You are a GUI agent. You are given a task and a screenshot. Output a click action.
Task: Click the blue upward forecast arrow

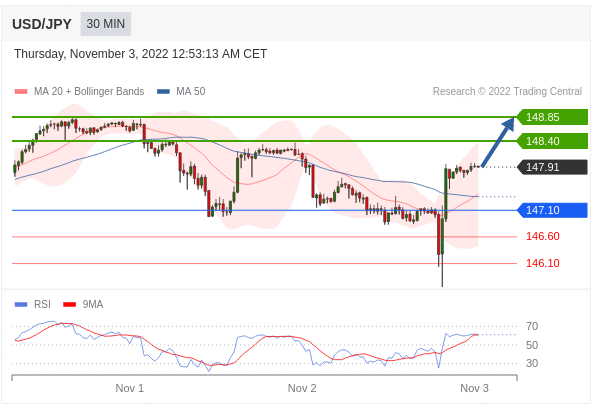[498, 142]
